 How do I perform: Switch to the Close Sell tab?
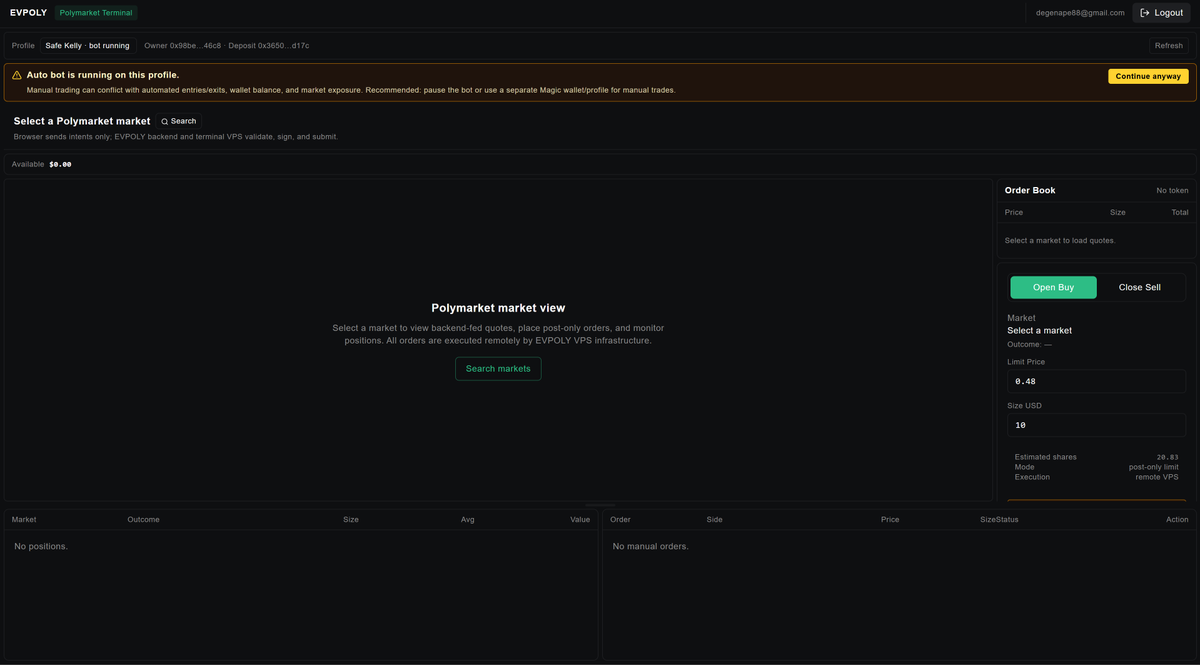point(1140,287)
